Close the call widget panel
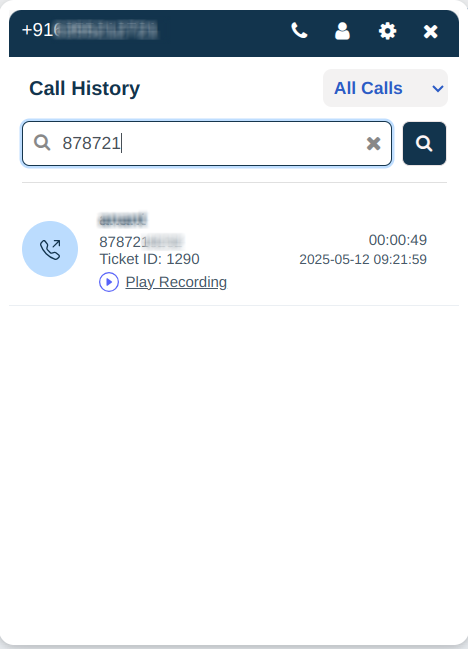The width and height of the screenshot is (468, 649). pyautogui.click(x=430, y=31)
